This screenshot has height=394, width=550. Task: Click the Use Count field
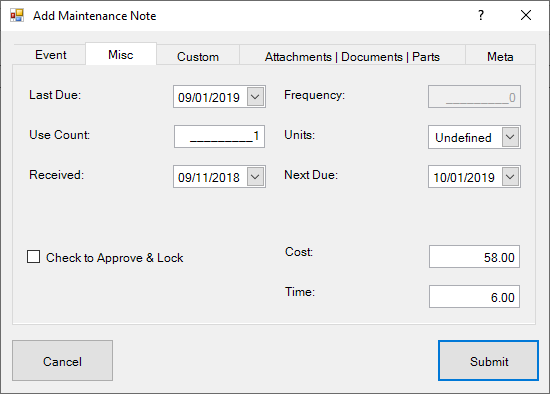[219, 136]
